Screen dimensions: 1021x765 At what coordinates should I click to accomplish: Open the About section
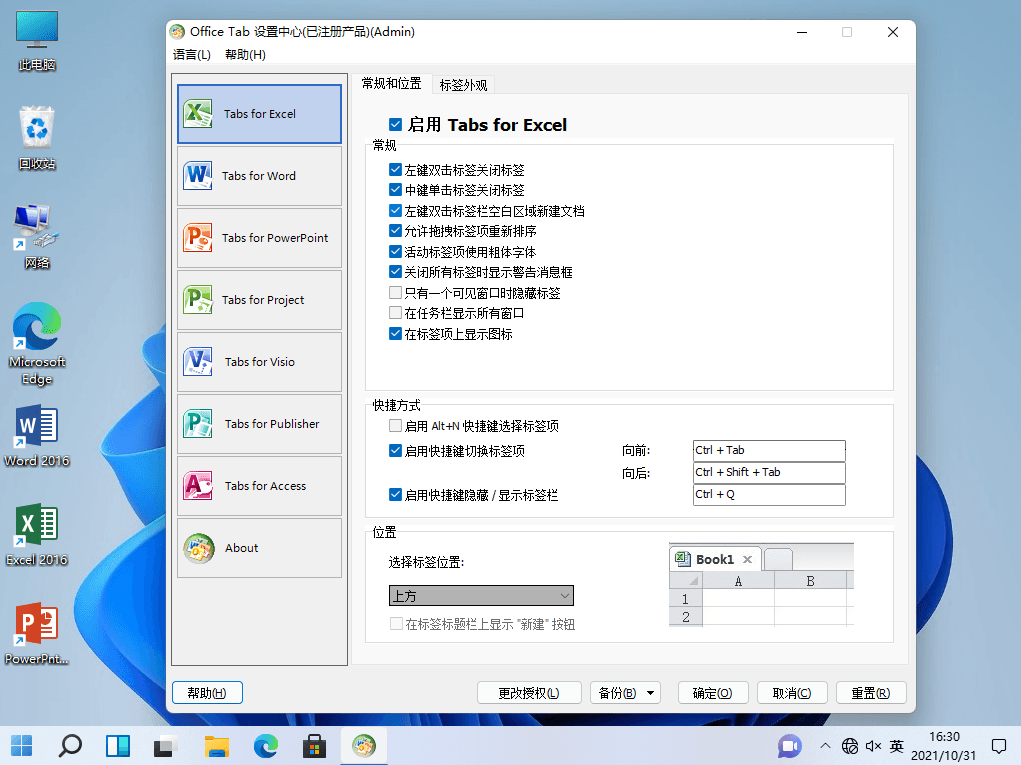(x=259, y=548)
